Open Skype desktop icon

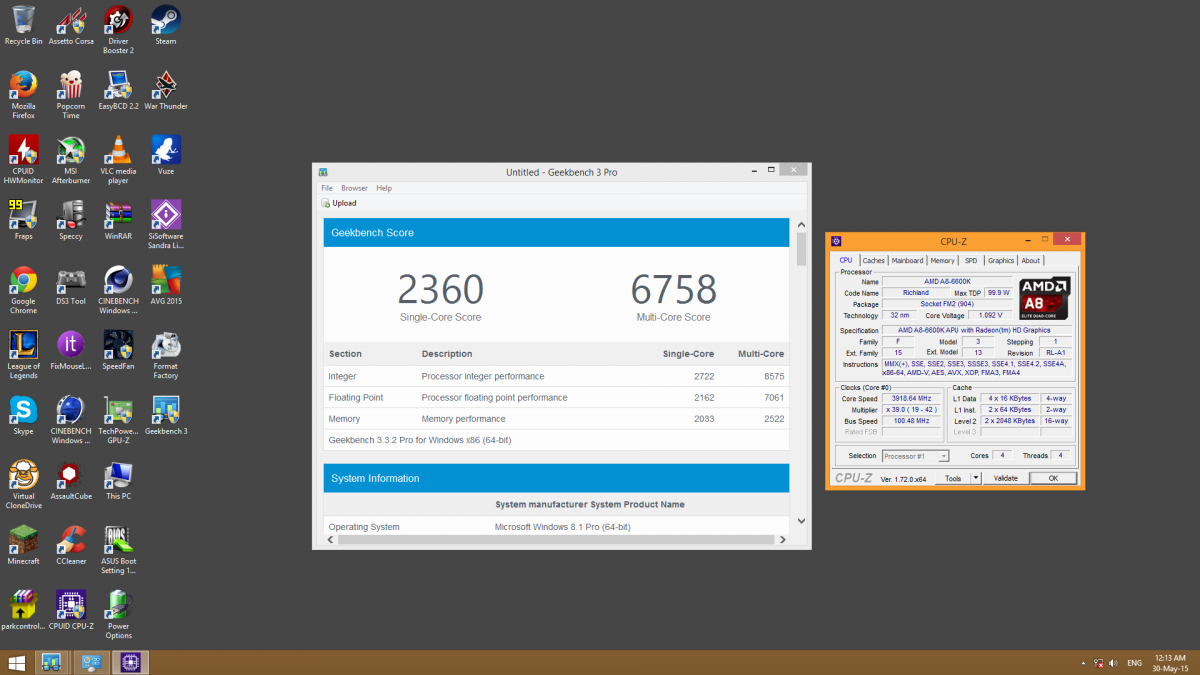[23, 416]
